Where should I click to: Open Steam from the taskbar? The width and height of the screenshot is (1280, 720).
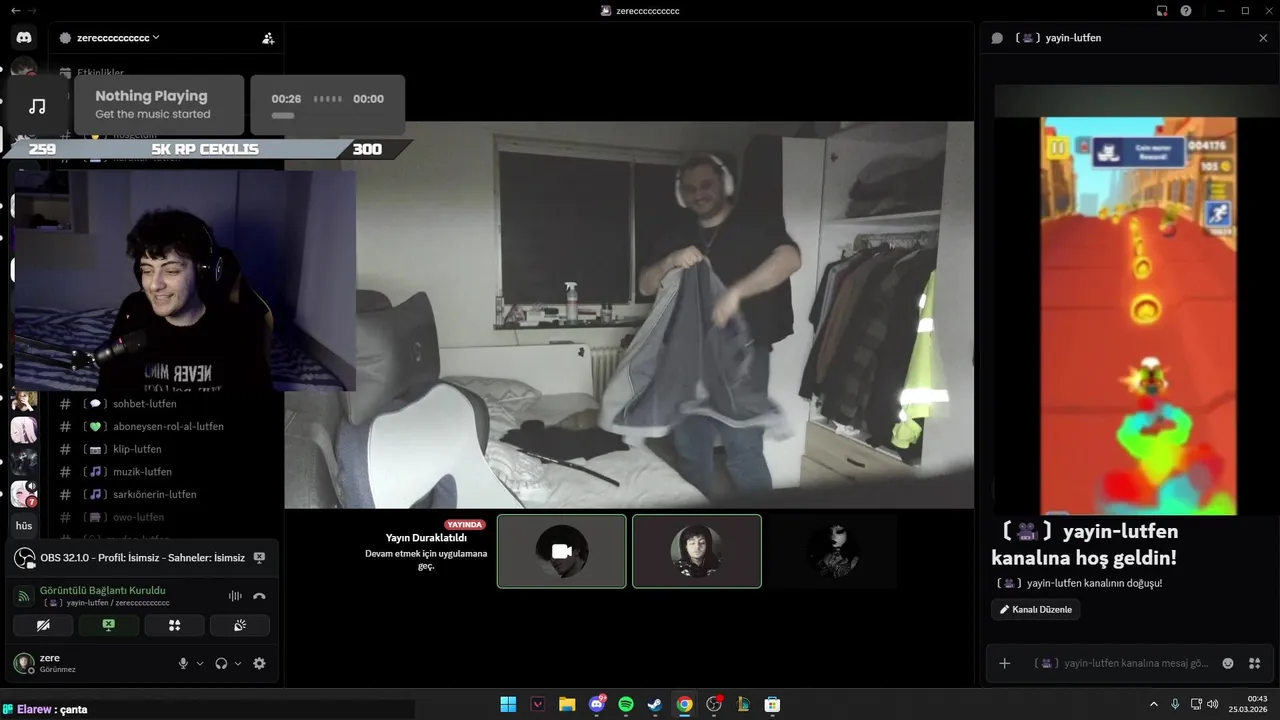click(655, 704)
